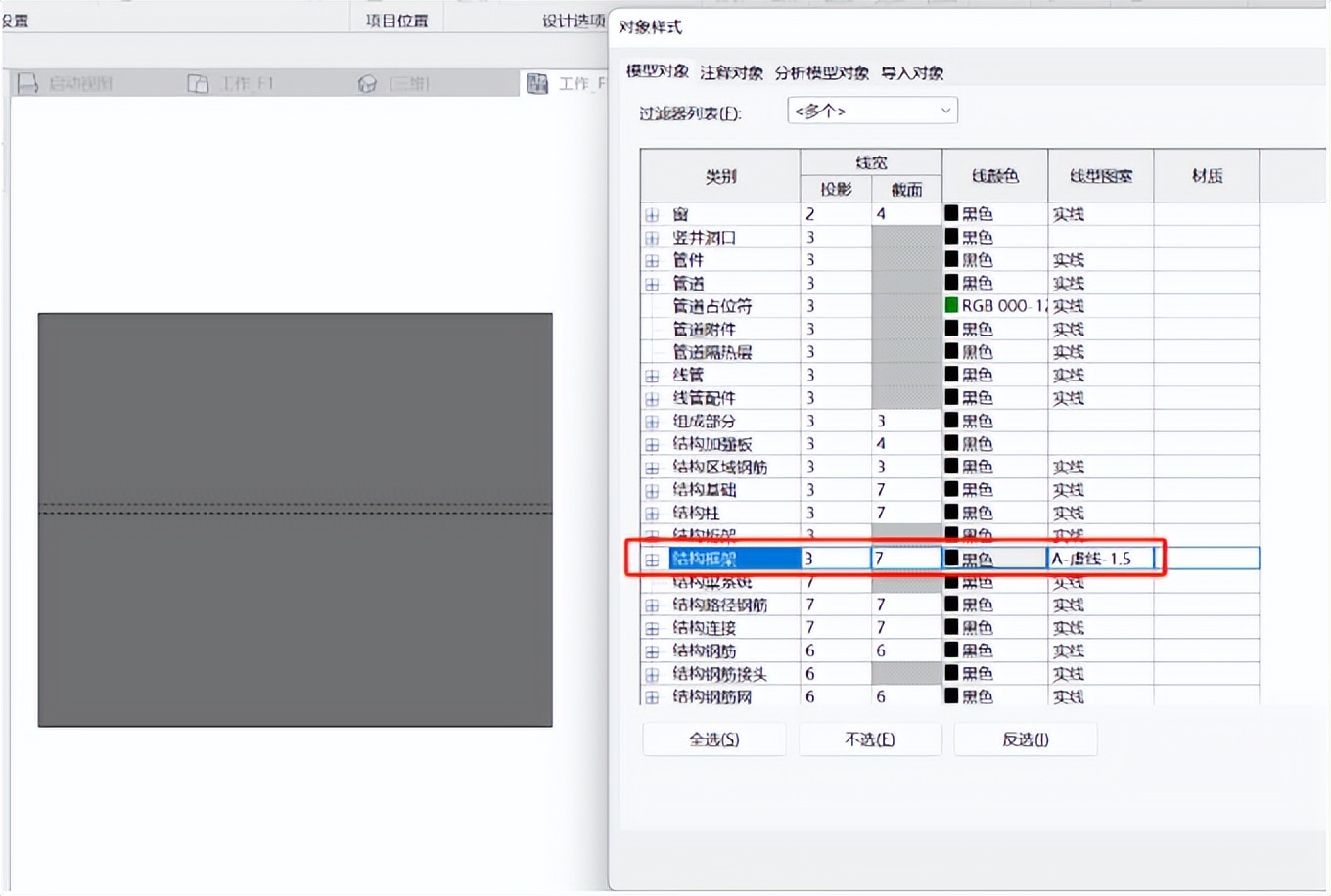Expand the 线管 category
This screenshot has height=896, width=1331.
point(652,376)
